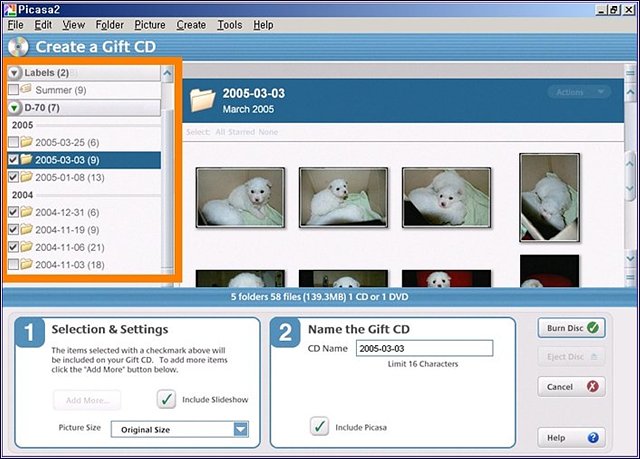The image size is (640, 459).
Task: Check the 2005-03-25 folder checkbox
Action: tap(12, 142)
